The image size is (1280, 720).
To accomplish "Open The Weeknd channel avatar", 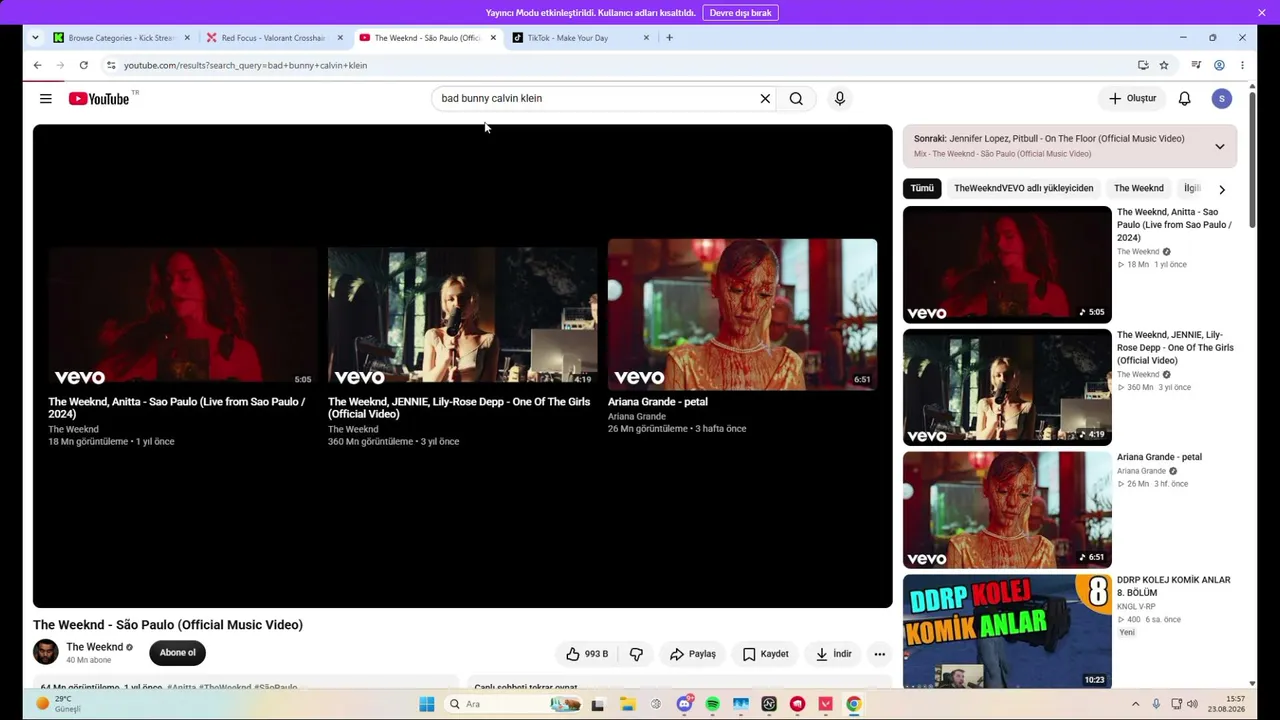I will [x=46, y=652].
